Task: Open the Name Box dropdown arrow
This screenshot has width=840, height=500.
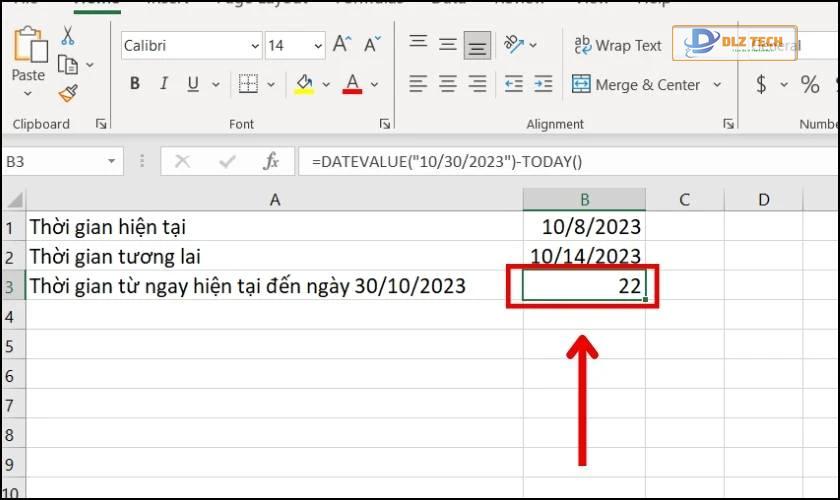Action: point(111,161)
